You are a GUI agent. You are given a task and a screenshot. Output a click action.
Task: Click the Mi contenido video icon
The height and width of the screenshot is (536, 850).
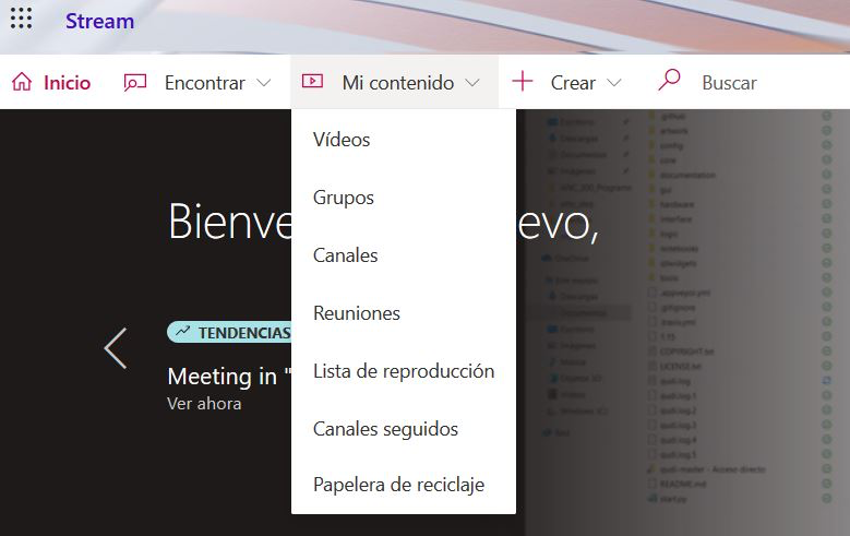click(x=312, y=81)
